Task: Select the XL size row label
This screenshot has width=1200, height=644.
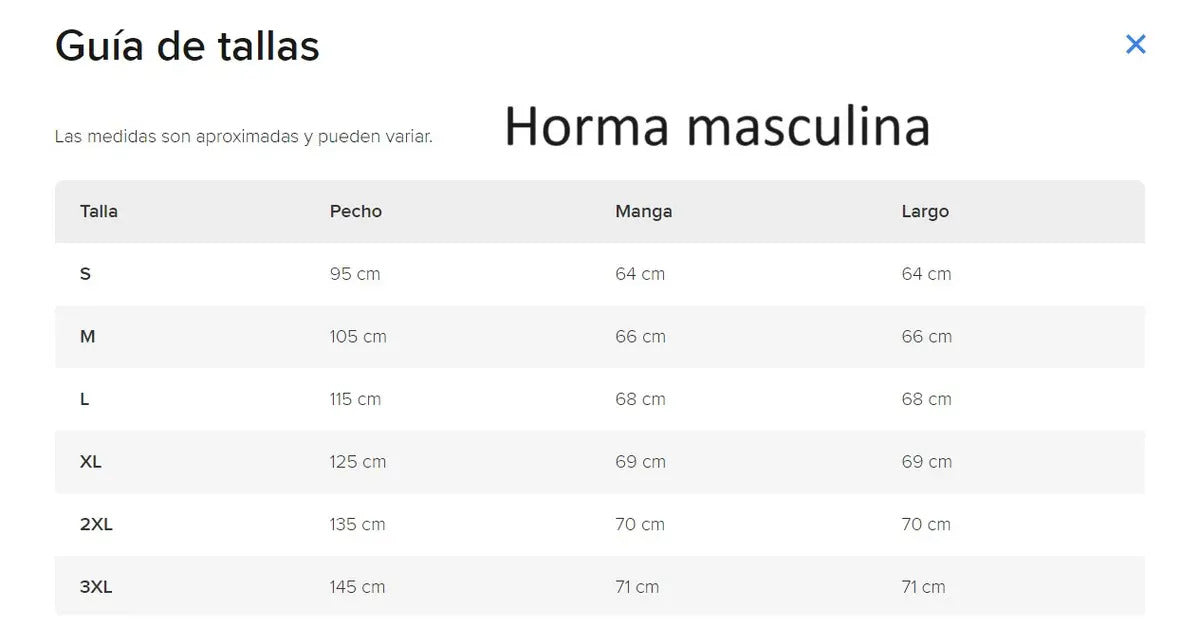Action: tap(91, 462)
